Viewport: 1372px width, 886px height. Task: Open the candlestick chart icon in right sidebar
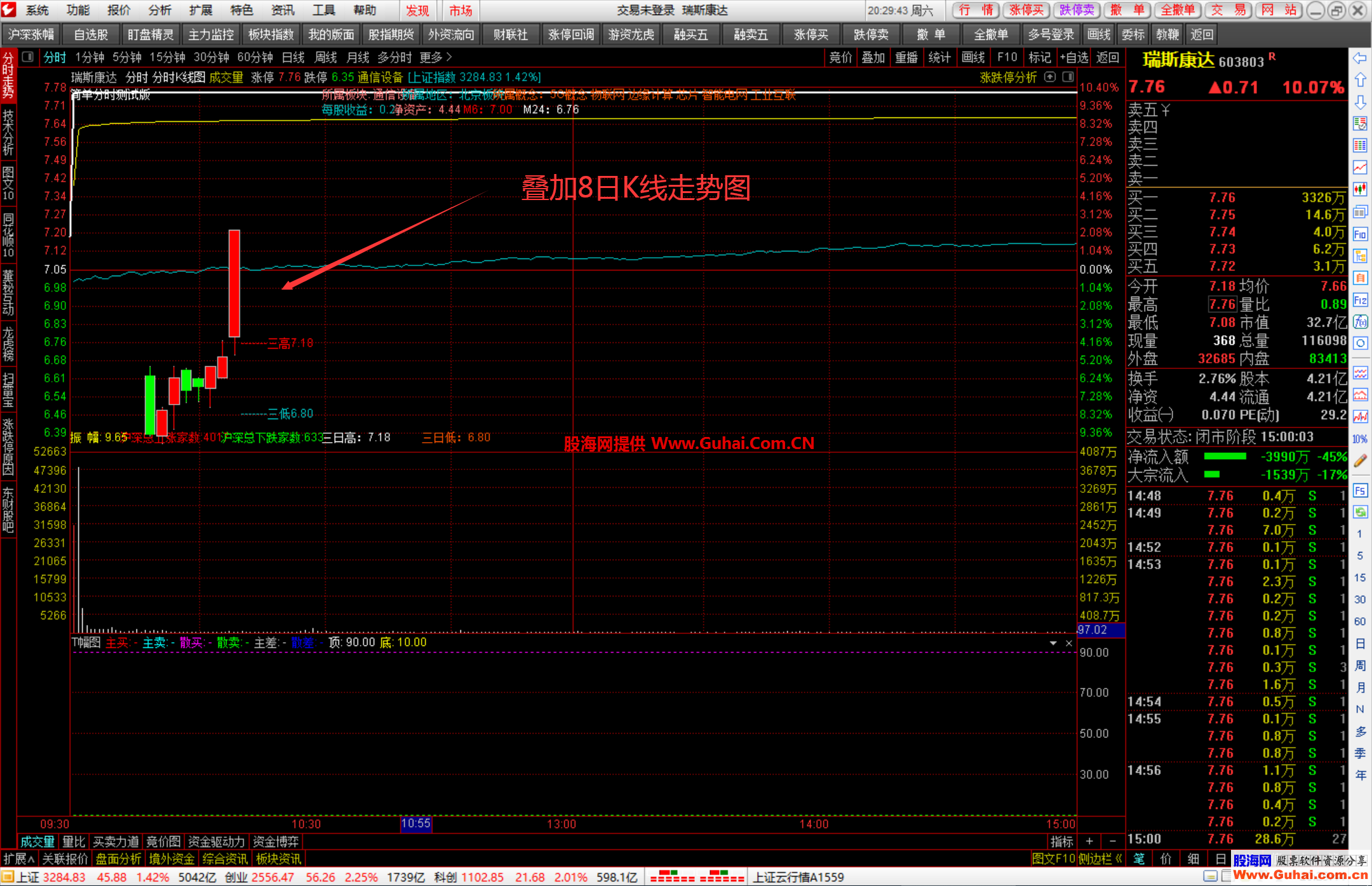point(1359,189)
